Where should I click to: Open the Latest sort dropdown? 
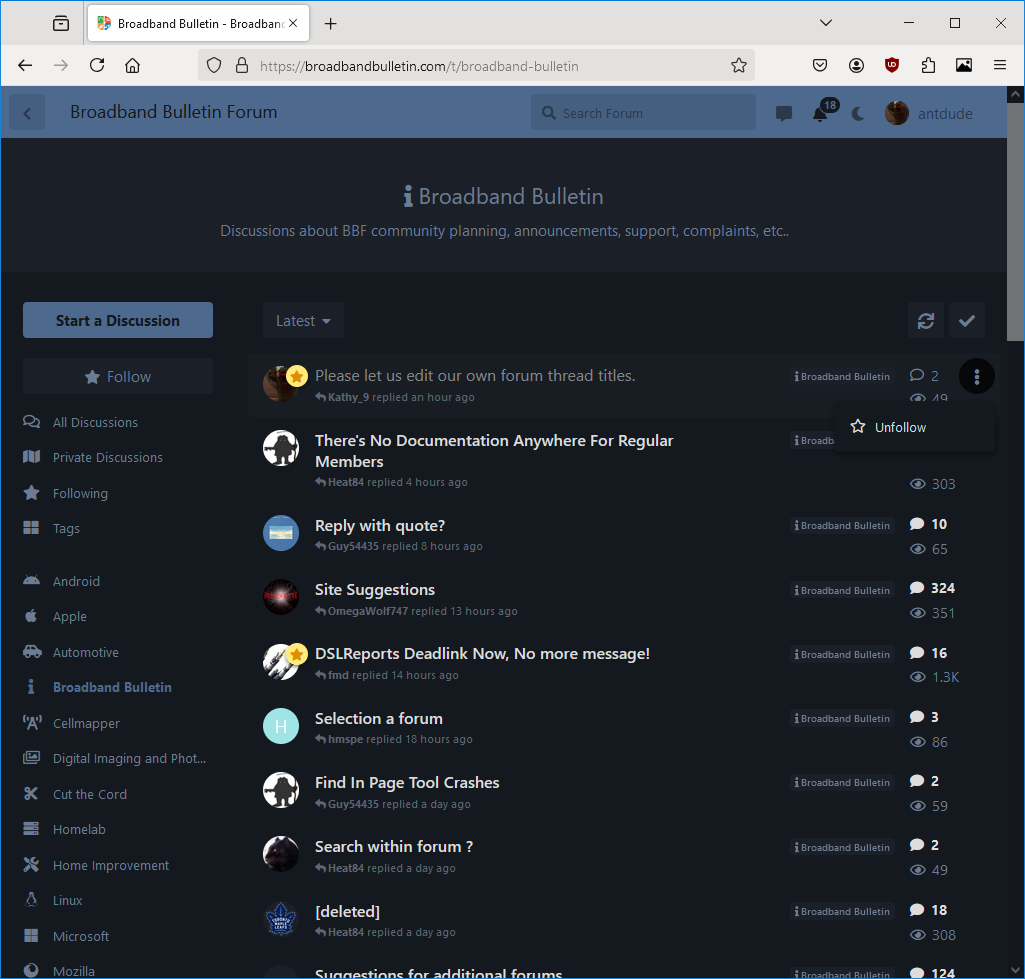(303, 321)
